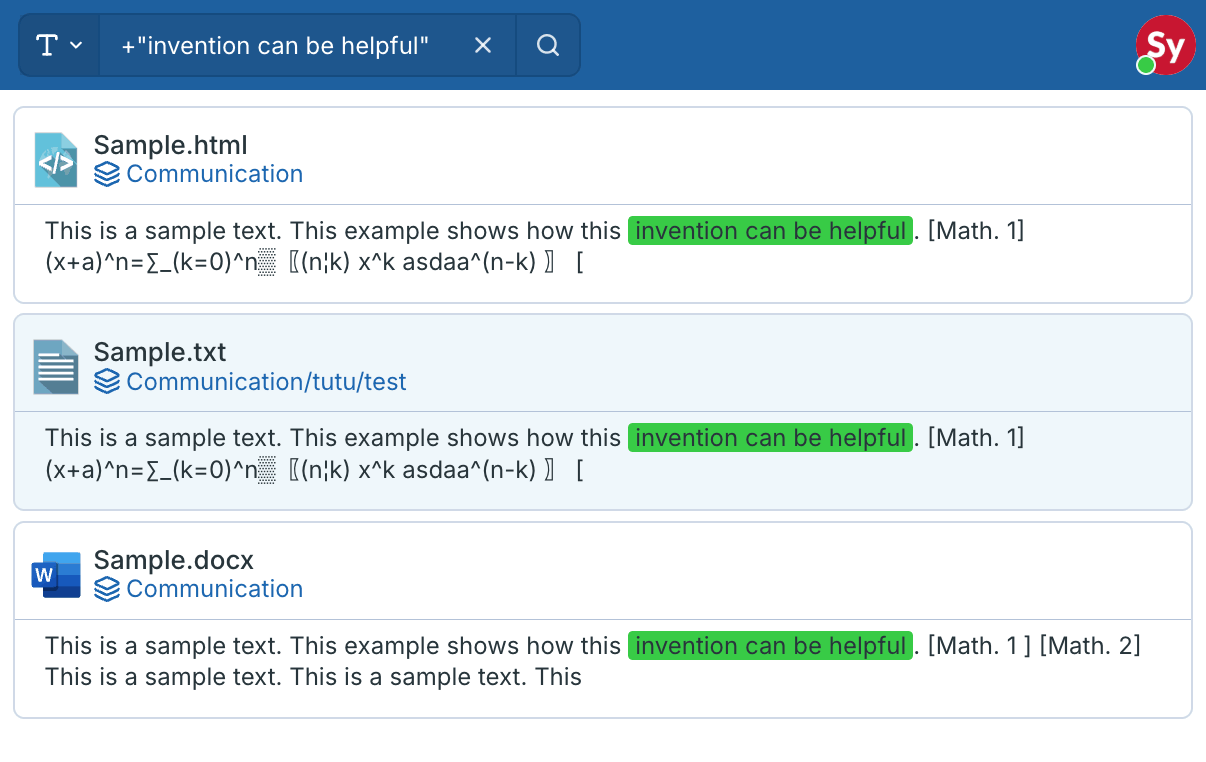
Task: Clear the search query text
Action: click(483, 45)
